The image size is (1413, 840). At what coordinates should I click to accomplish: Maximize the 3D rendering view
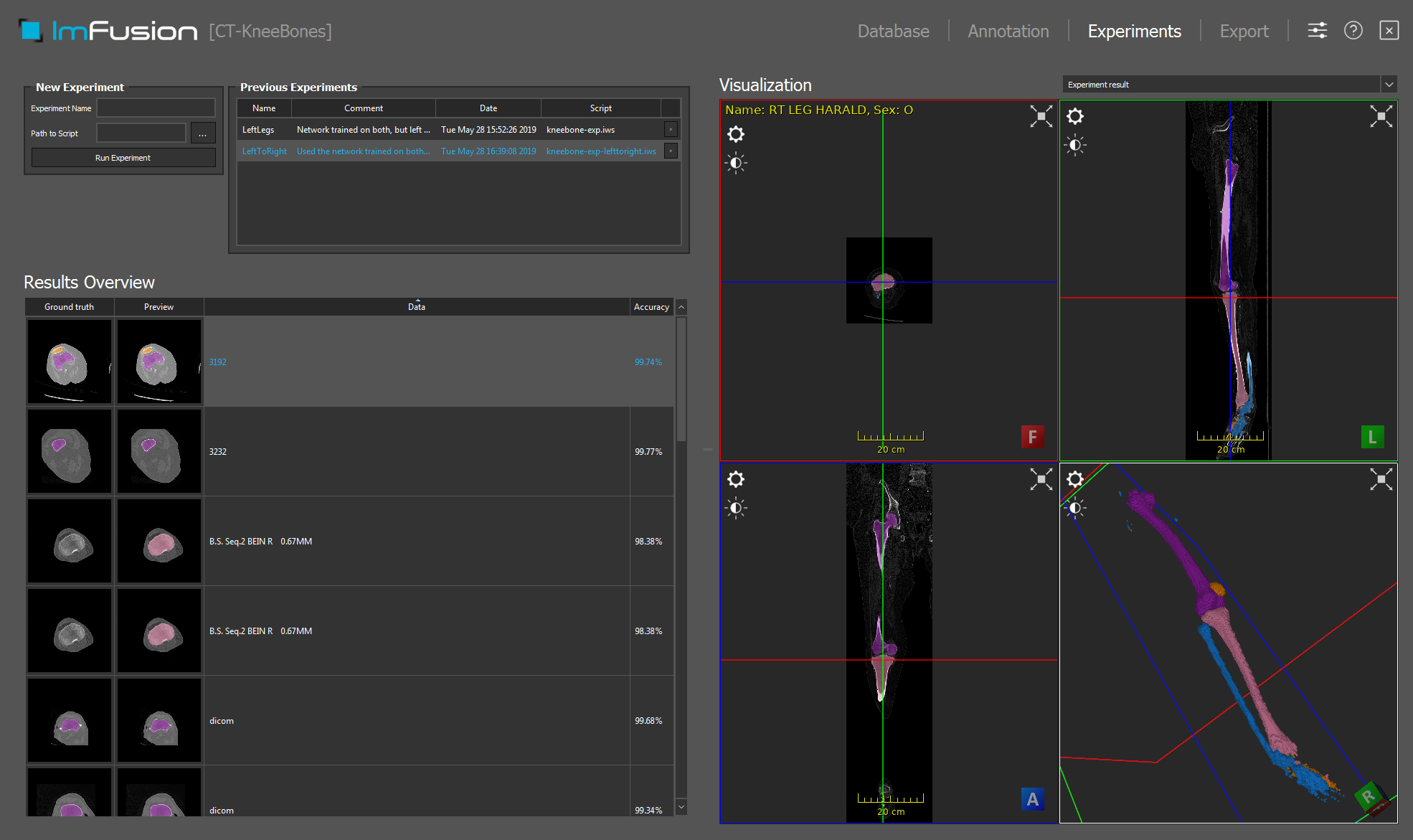tap(1381, 479)
